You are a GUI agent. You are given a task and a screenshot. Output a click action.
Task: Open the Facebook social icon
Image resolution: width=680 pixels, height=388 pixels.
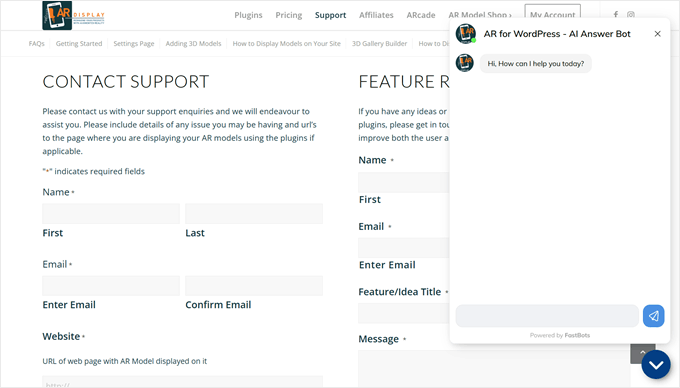point(616,15)
